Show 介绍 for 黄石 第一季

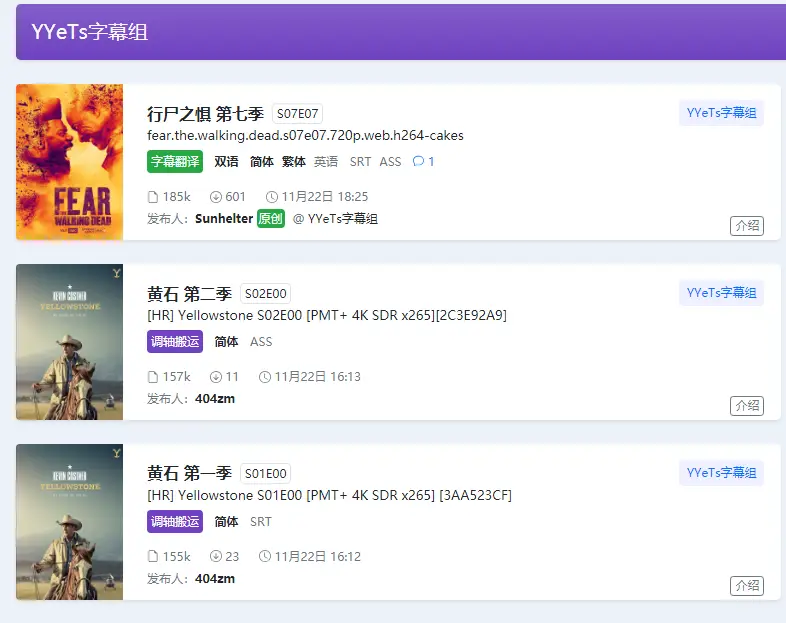(x=746, y=586)
